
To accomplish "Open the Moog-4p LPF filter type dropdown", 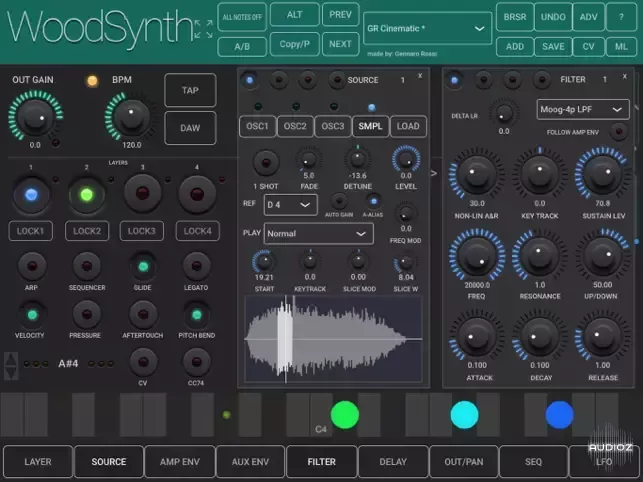I will (x=583, y=110).
